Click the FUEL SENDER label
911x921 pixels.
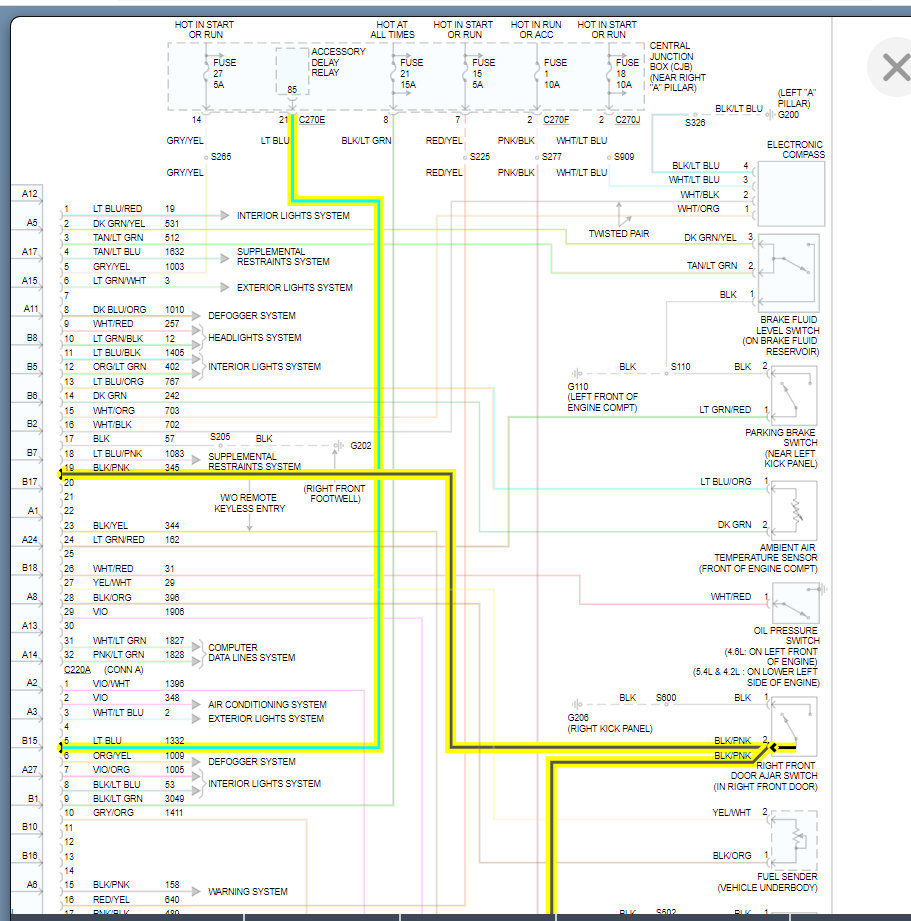pyautogui.click(x=786, y=876)
